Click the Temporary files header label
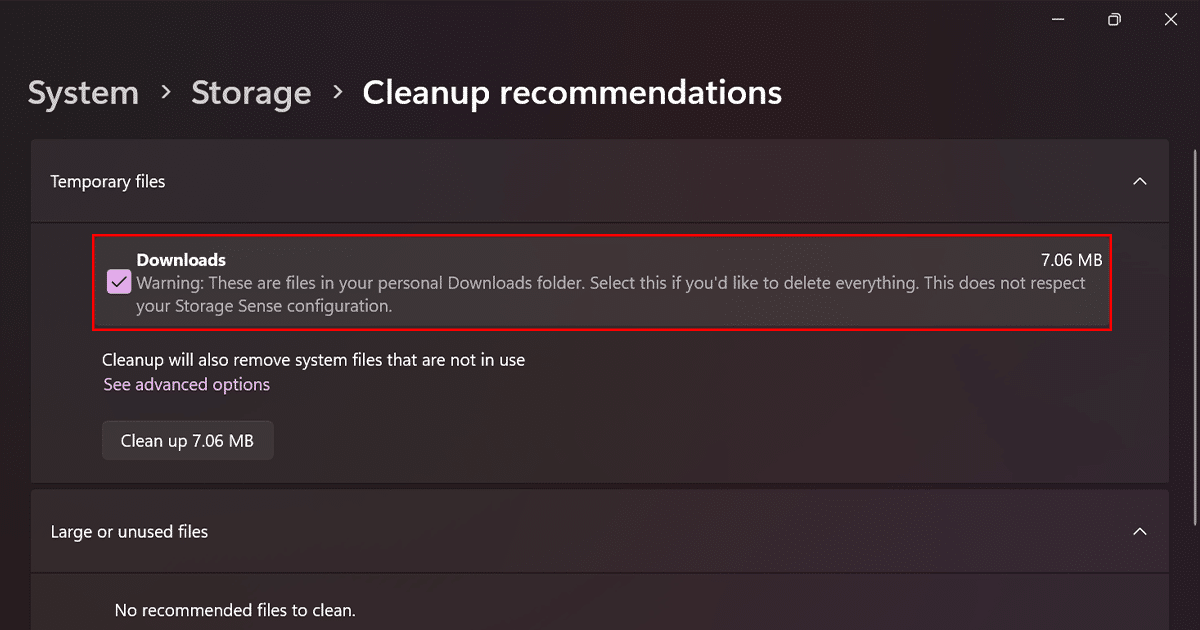The height and width of the screenshot is (630, 1200). tap(108, 182)
